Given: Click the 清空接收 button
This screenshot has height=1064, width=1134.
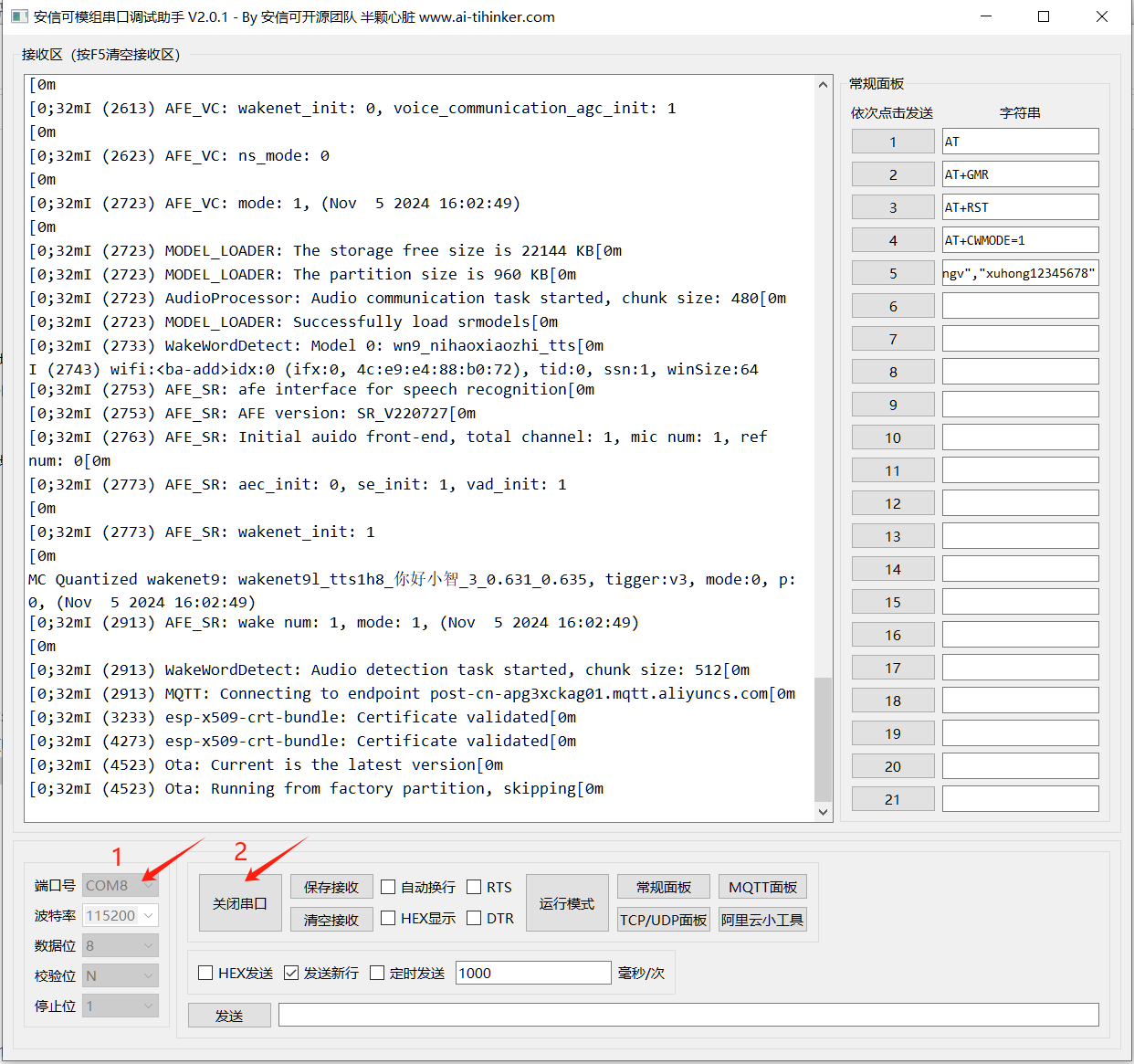Looking at the screenshot, I should (x=331, y=920).
